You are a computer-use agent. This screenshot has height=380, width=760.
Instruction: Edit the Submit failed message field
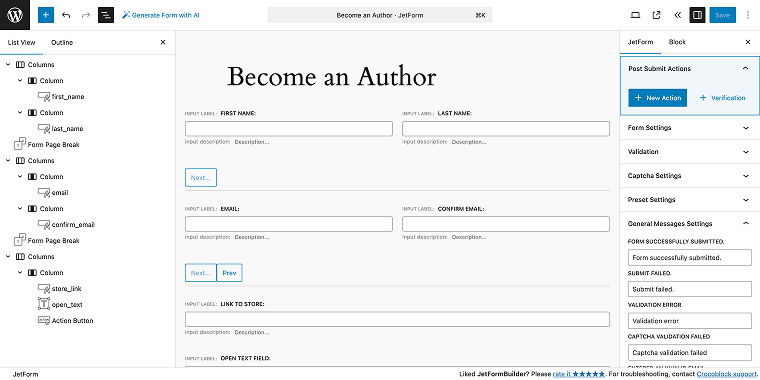click(x=690, y=289)
